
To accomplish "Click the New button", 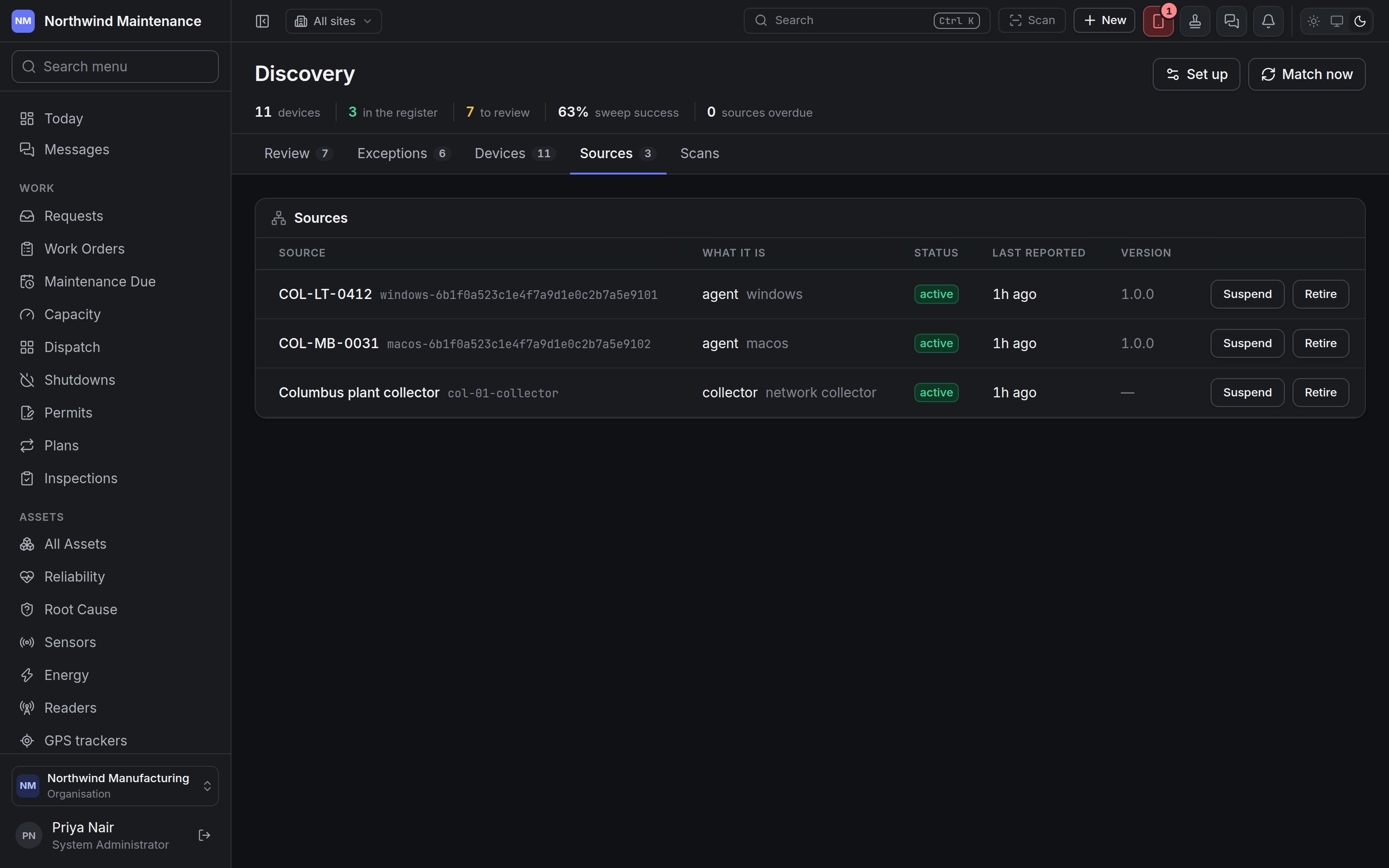I will 1104,21.
